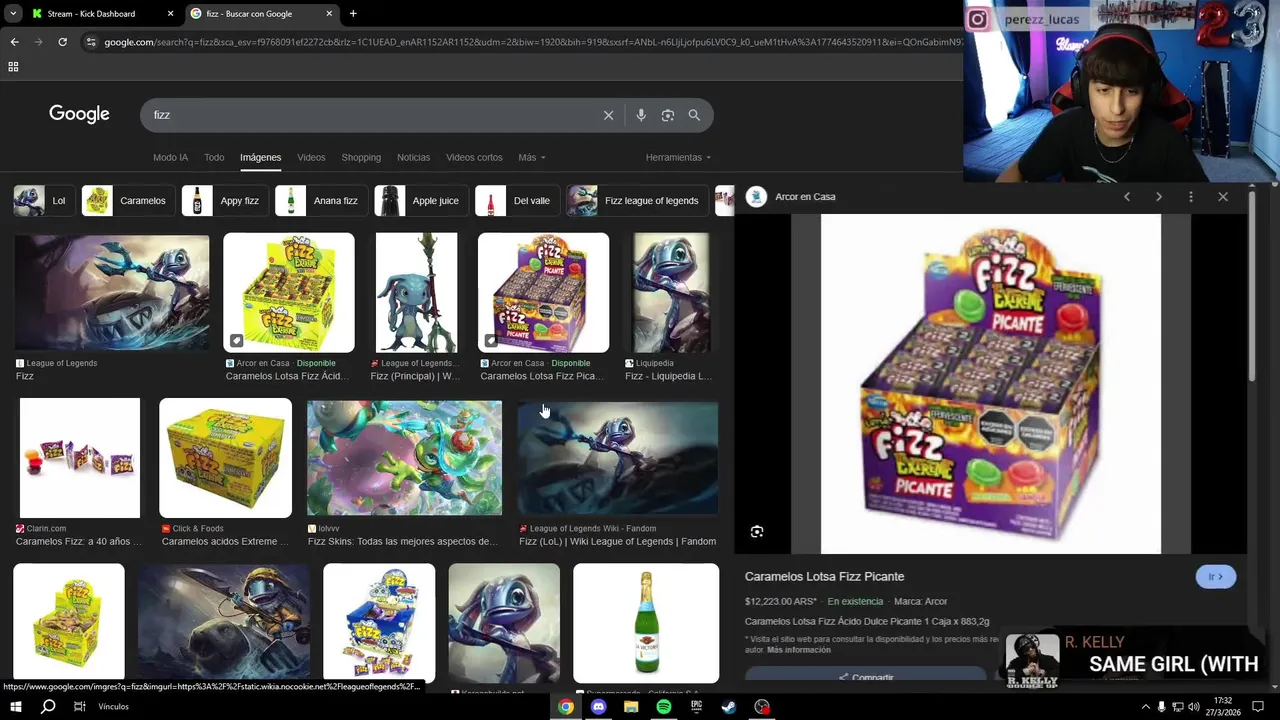Search inside the image with the Lens icon

click(x=757, y=532)
